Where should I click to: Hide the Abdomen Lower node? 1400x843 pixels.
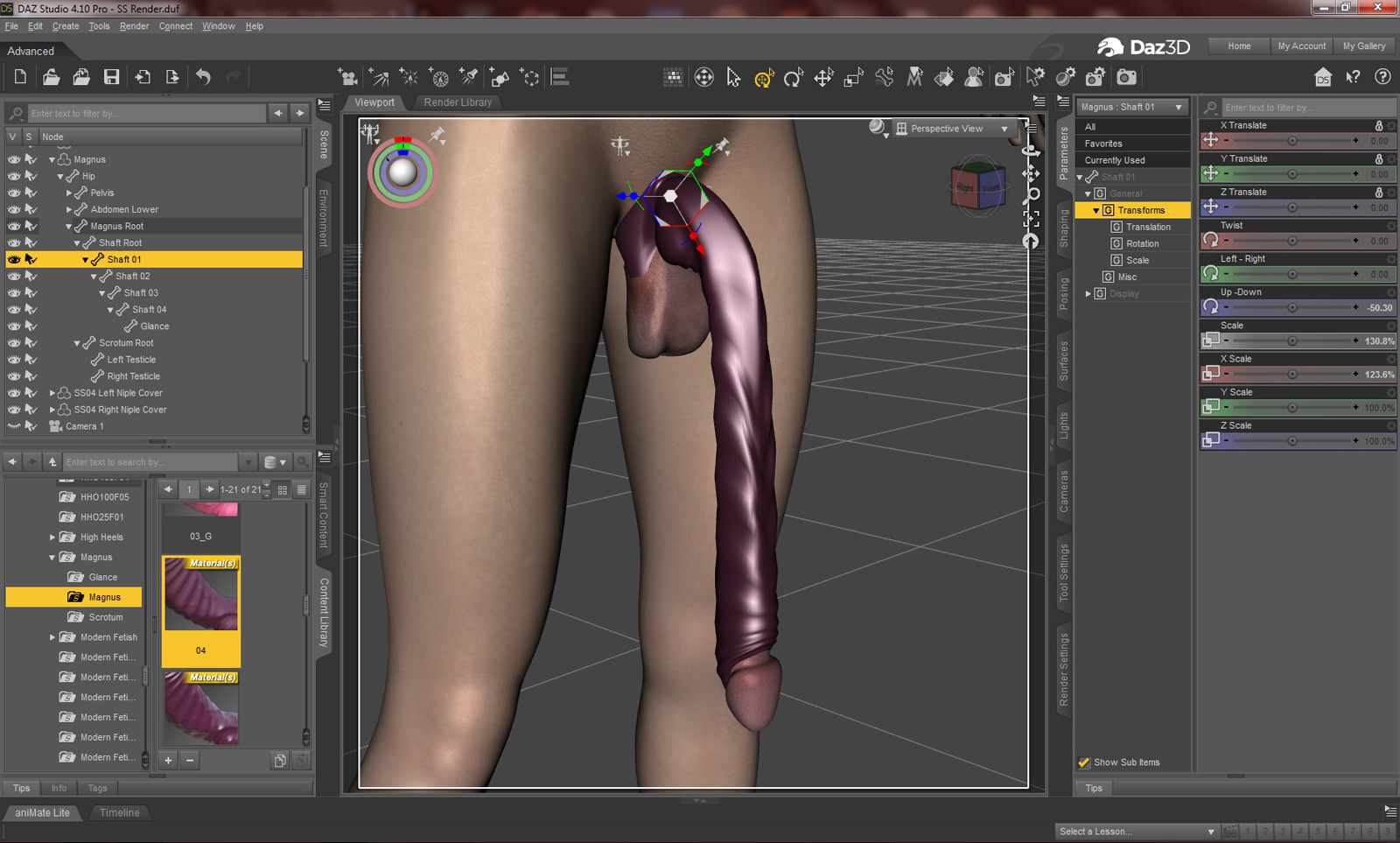coord(14,209)
